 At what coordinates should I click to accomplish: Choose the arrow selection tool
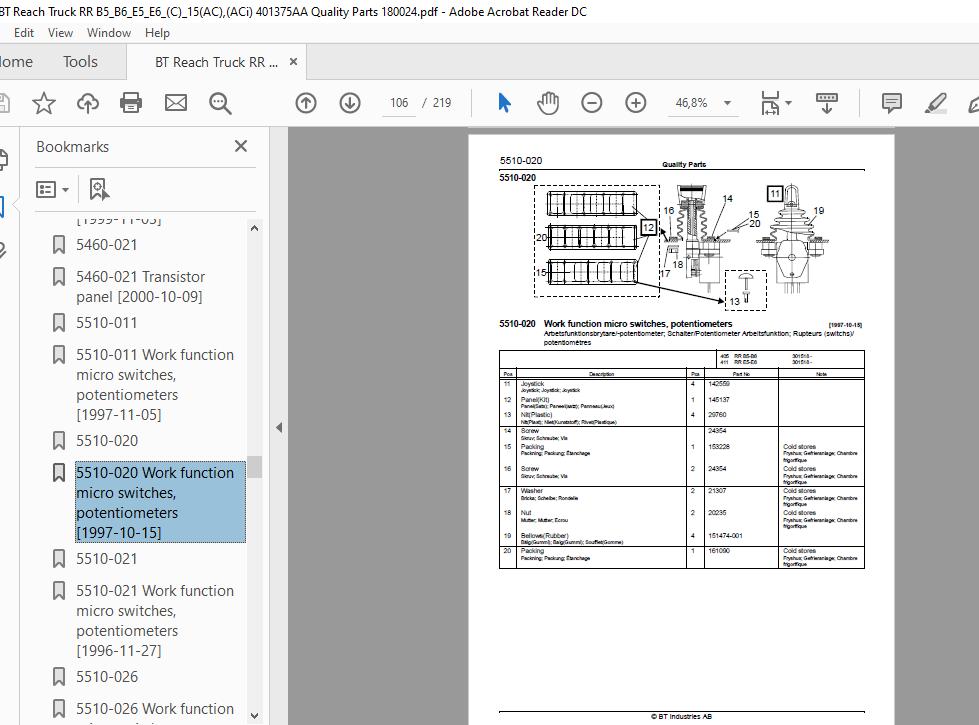point(504,103)
